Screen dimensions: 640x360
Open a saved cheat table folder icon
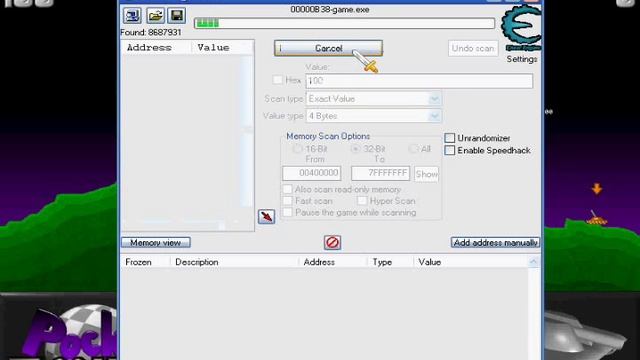(x=155, y=16)
